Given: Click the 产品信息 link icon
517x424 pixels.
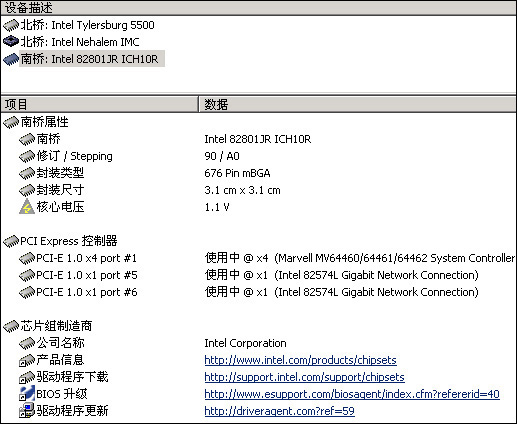Looking at the screenshot, I should click(x=27, y=360).
